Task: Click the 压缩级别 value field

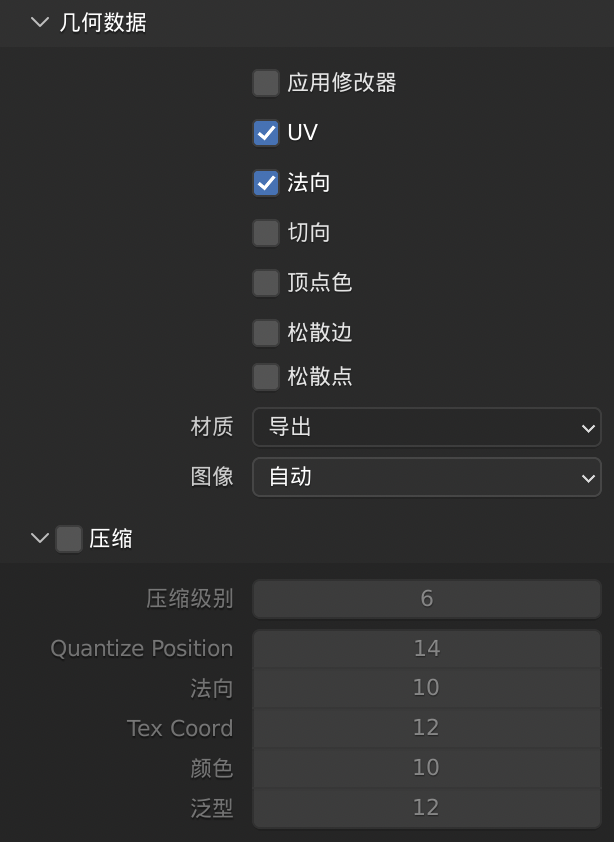Action: (x=426, y=599)
